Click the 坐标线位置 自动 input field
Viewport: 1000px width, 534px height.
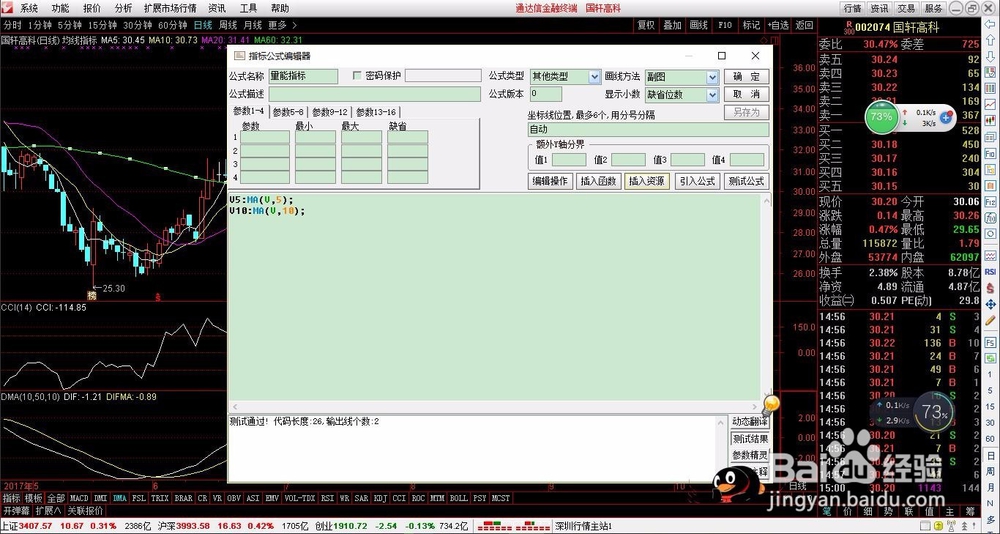(649, 130)
